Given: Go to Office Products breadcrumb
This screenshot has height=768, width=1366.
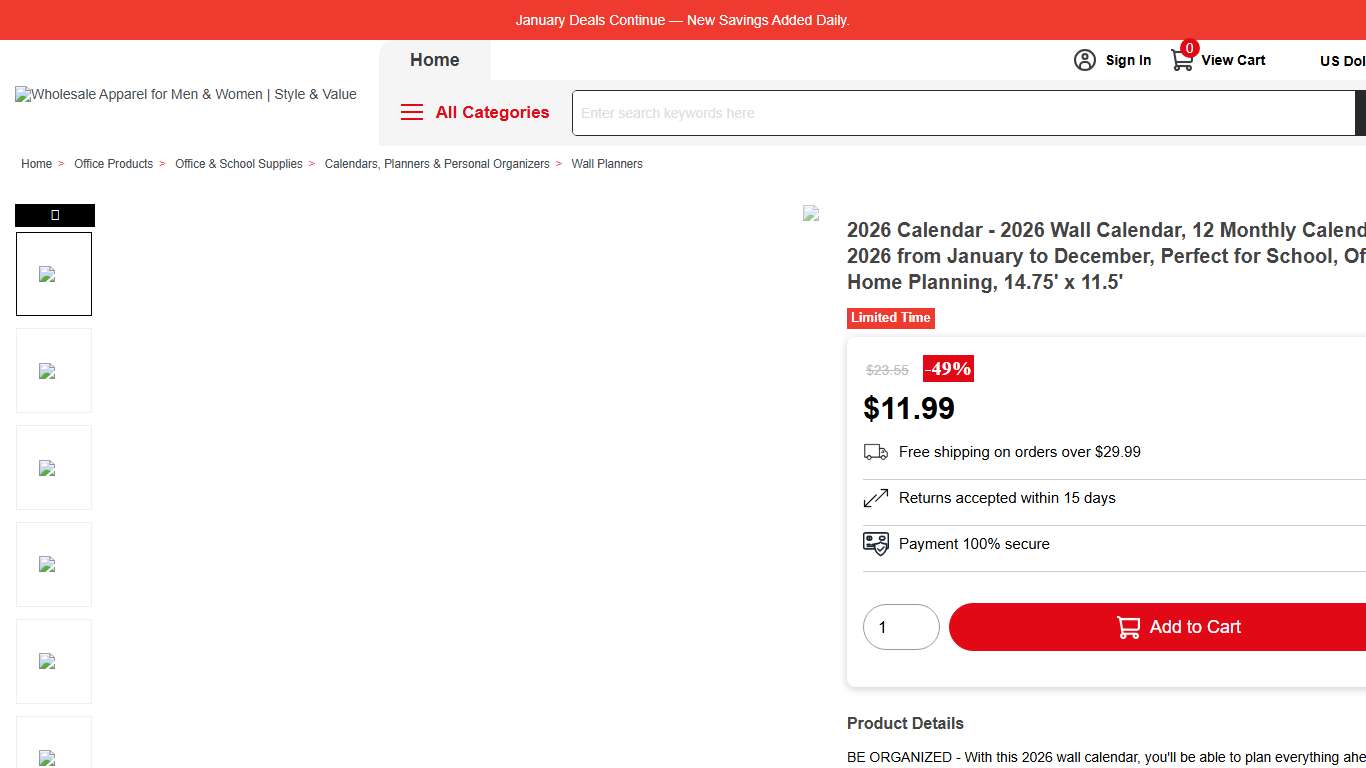Looking at the screenshot, I should tap(113, 164).
